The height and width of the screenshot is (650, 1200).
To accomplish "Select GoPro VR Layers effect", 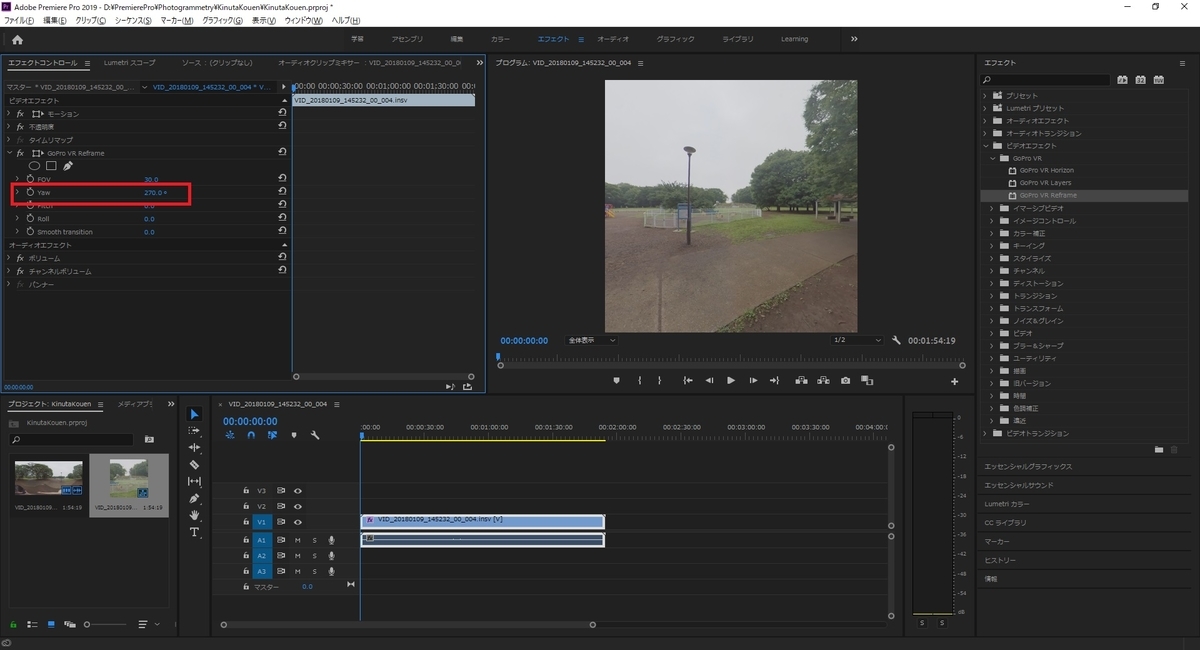I will pos(1045,183).
